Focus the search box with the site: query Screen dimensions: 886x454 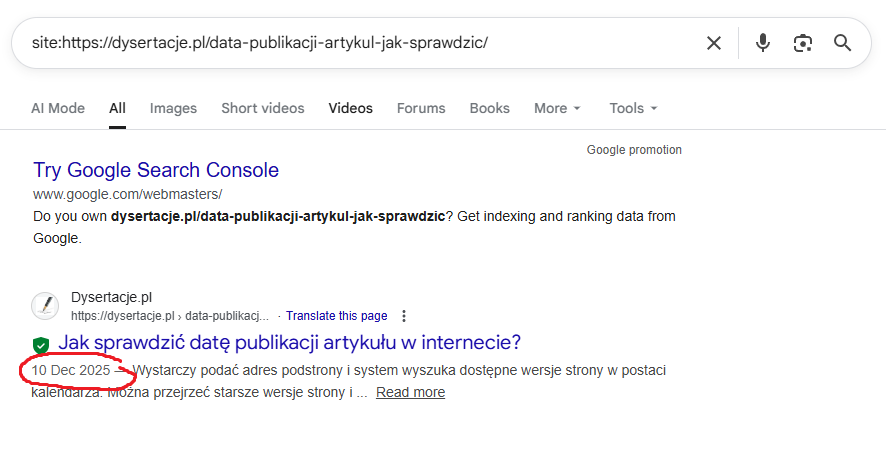[x=350, y=43]
